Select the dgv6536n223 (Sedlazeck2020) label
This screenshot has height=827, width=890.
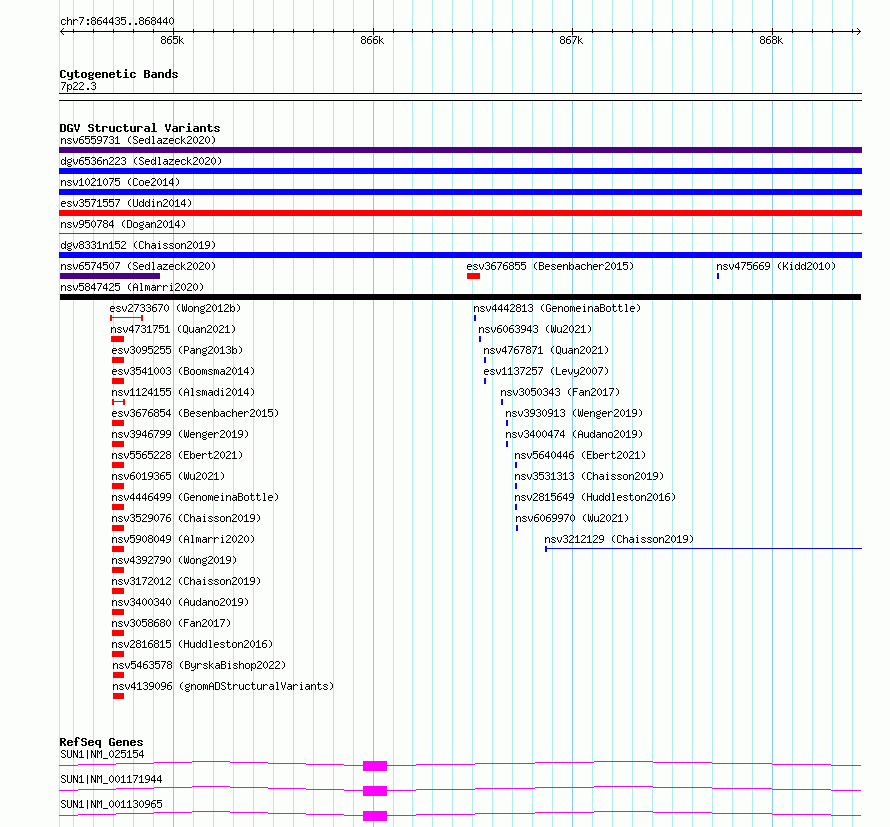(x=141, y=161)
